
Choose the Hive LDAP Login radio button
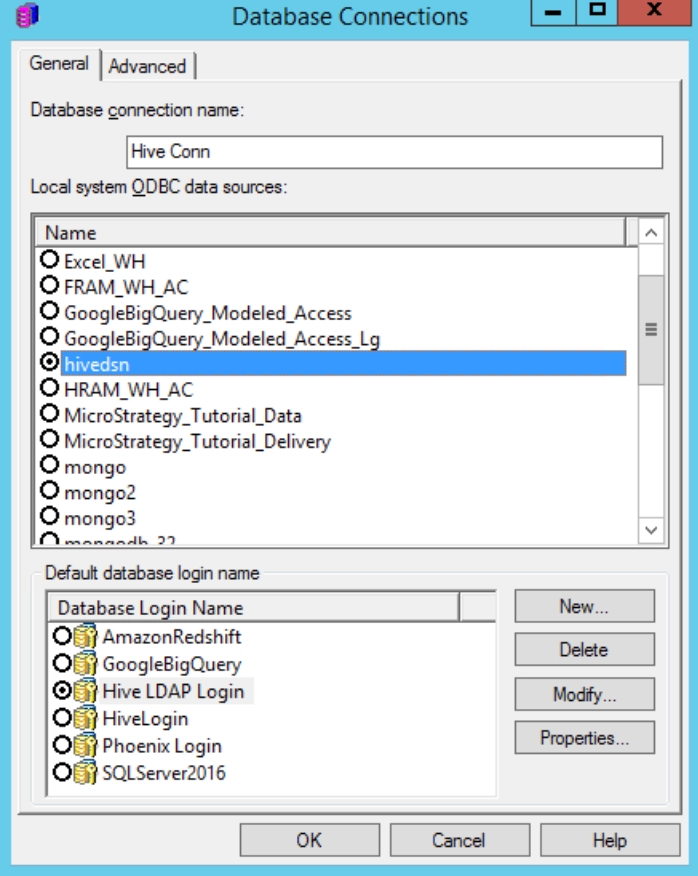pyautogui.click(x=62, y=691)
